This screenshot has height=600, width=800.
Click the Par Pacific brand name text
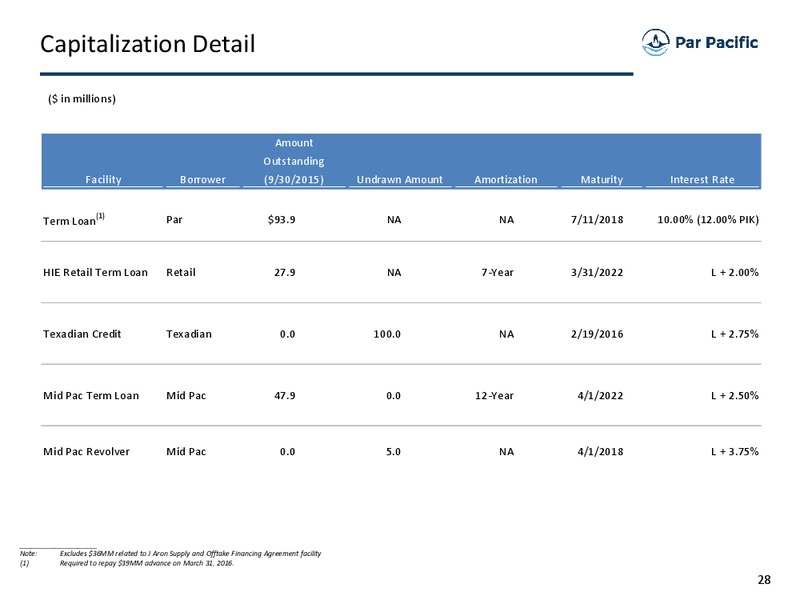716,42
